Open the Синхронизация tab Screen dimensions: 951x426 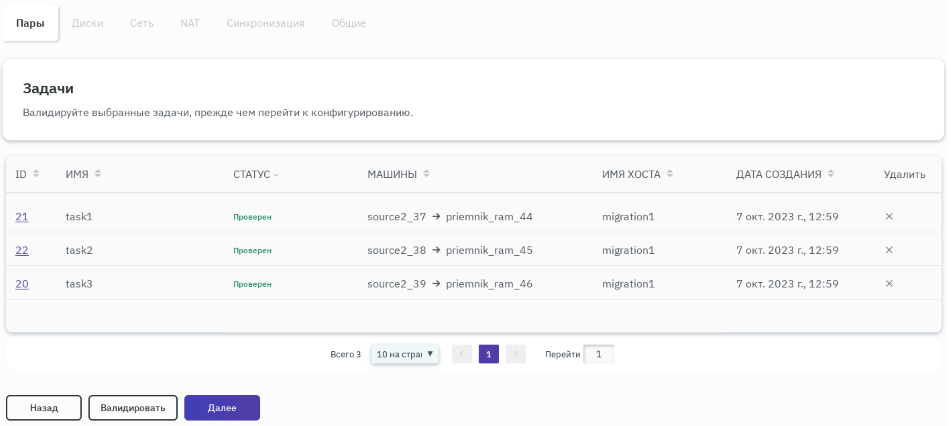(265, 23)
